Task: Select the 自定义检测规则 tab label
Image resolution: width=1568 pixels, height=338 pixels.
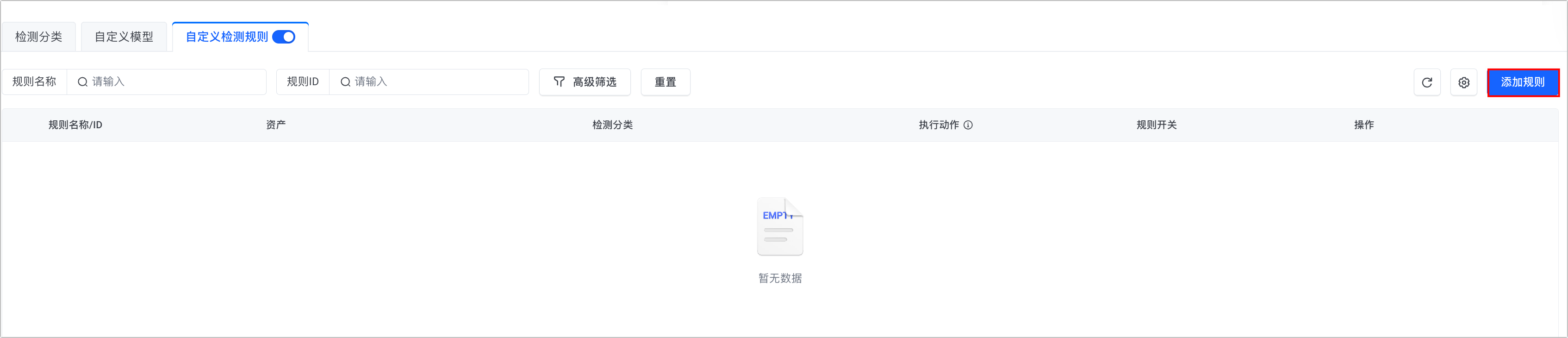Action: pos(226,37)
